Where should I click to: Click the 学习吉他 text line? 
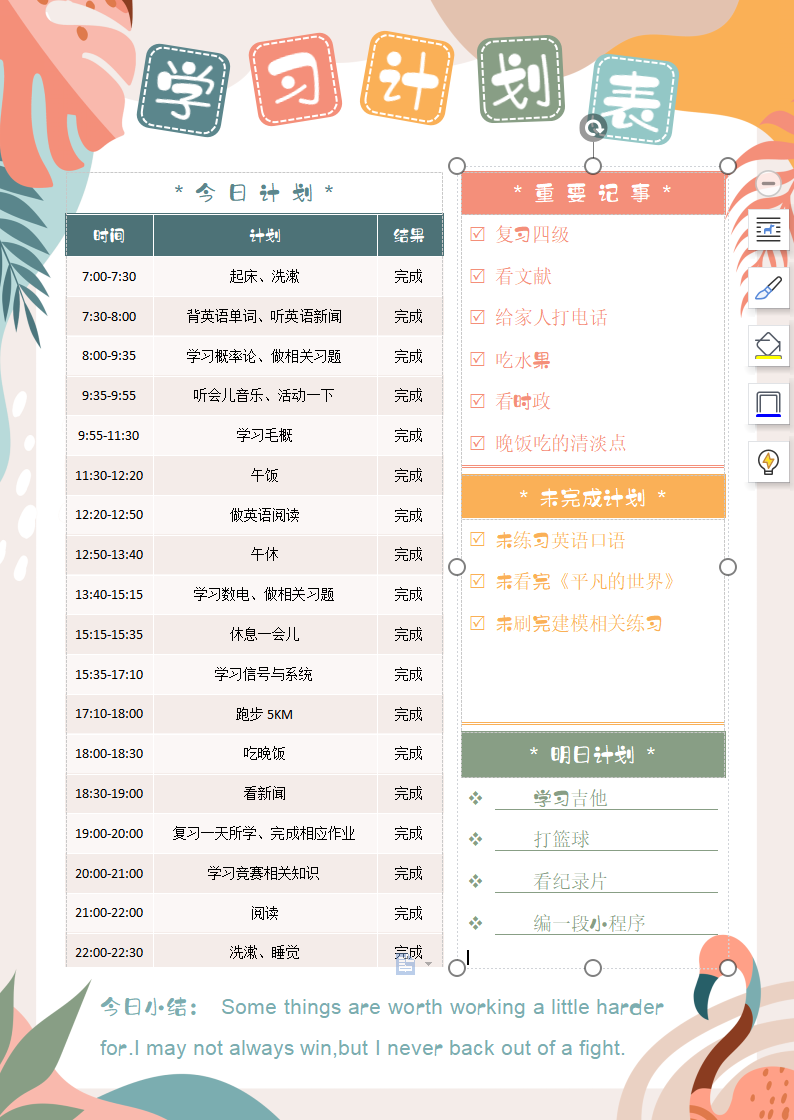click(570, 798)
